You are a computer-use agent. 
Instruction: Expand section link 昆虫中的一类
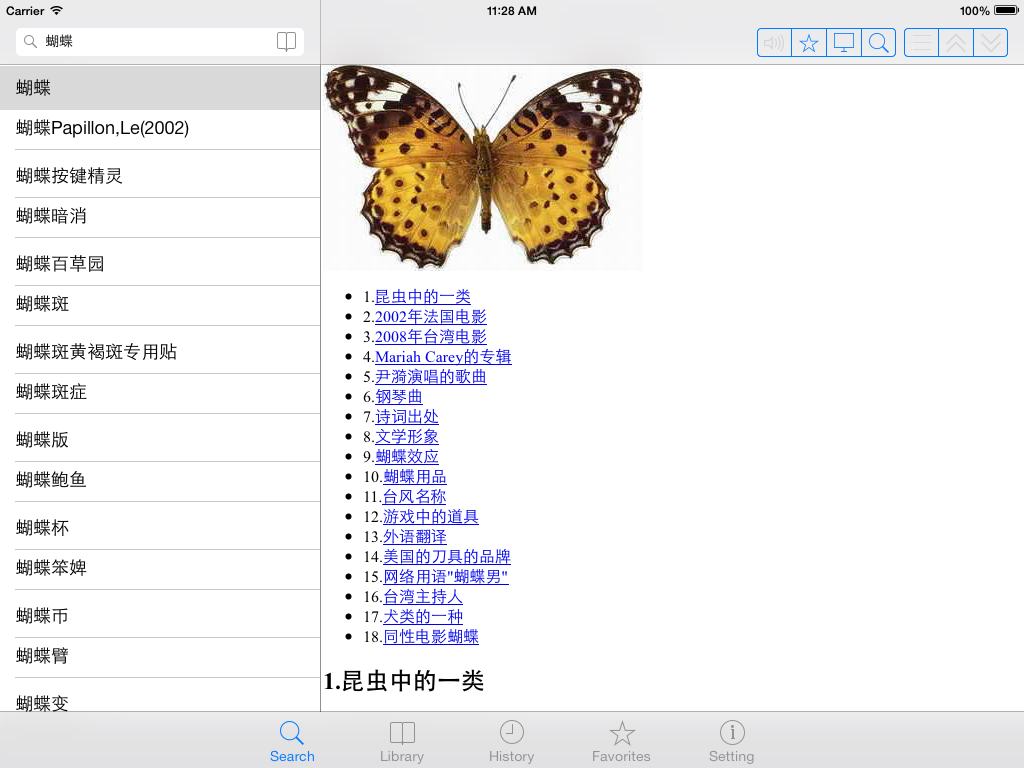pos(424,296)
